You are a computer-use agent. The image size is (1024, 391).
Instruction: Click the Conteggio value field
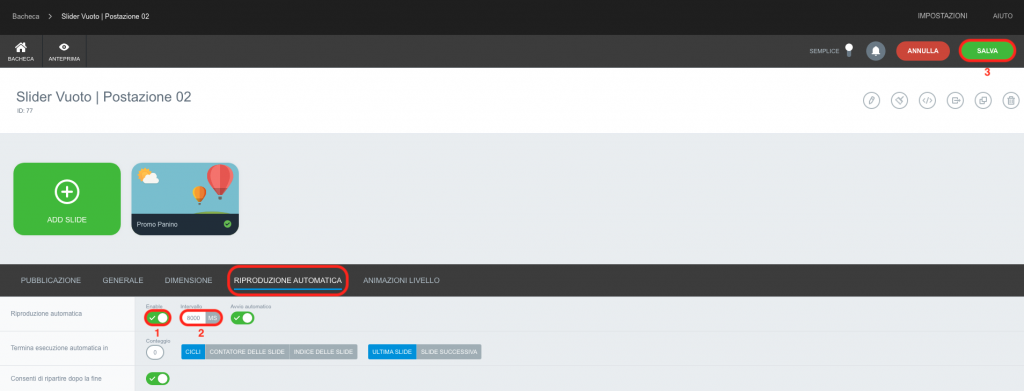point(155,352)
